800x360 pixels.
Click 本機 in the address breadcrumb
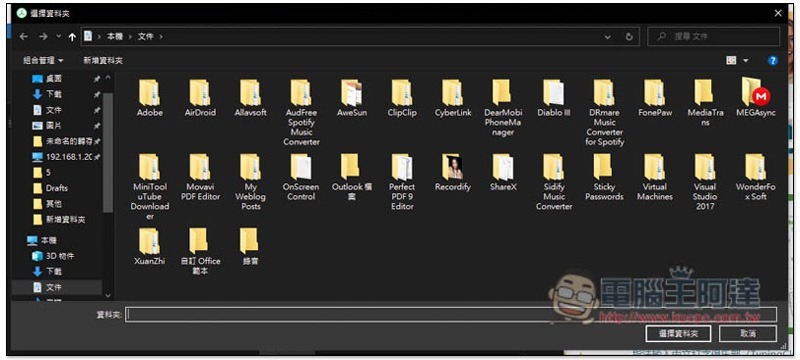click(x=114, y=37)
